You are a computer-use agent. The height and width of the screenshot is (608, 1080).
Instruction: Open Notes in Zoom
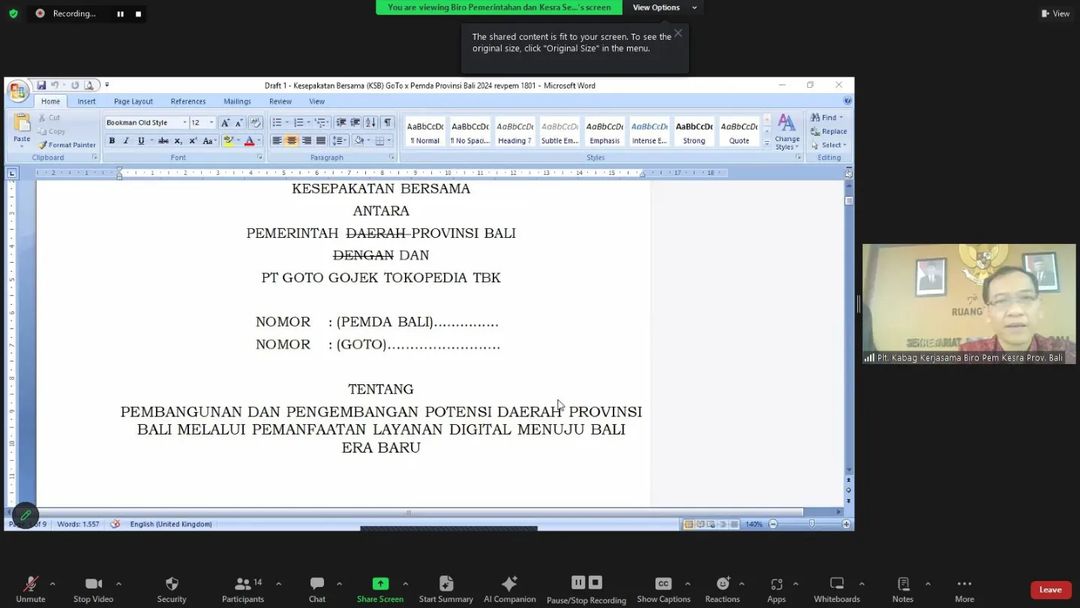(903, 589)
